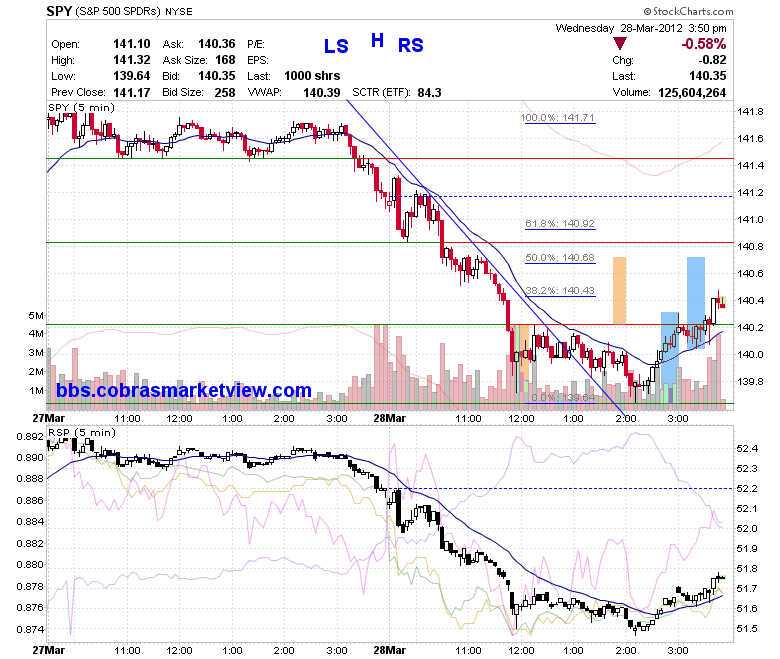Viewport: 780px width, 659px height.
Task: Click the 52.4 right axis label in RSP panel
Action: click(747, 449)
